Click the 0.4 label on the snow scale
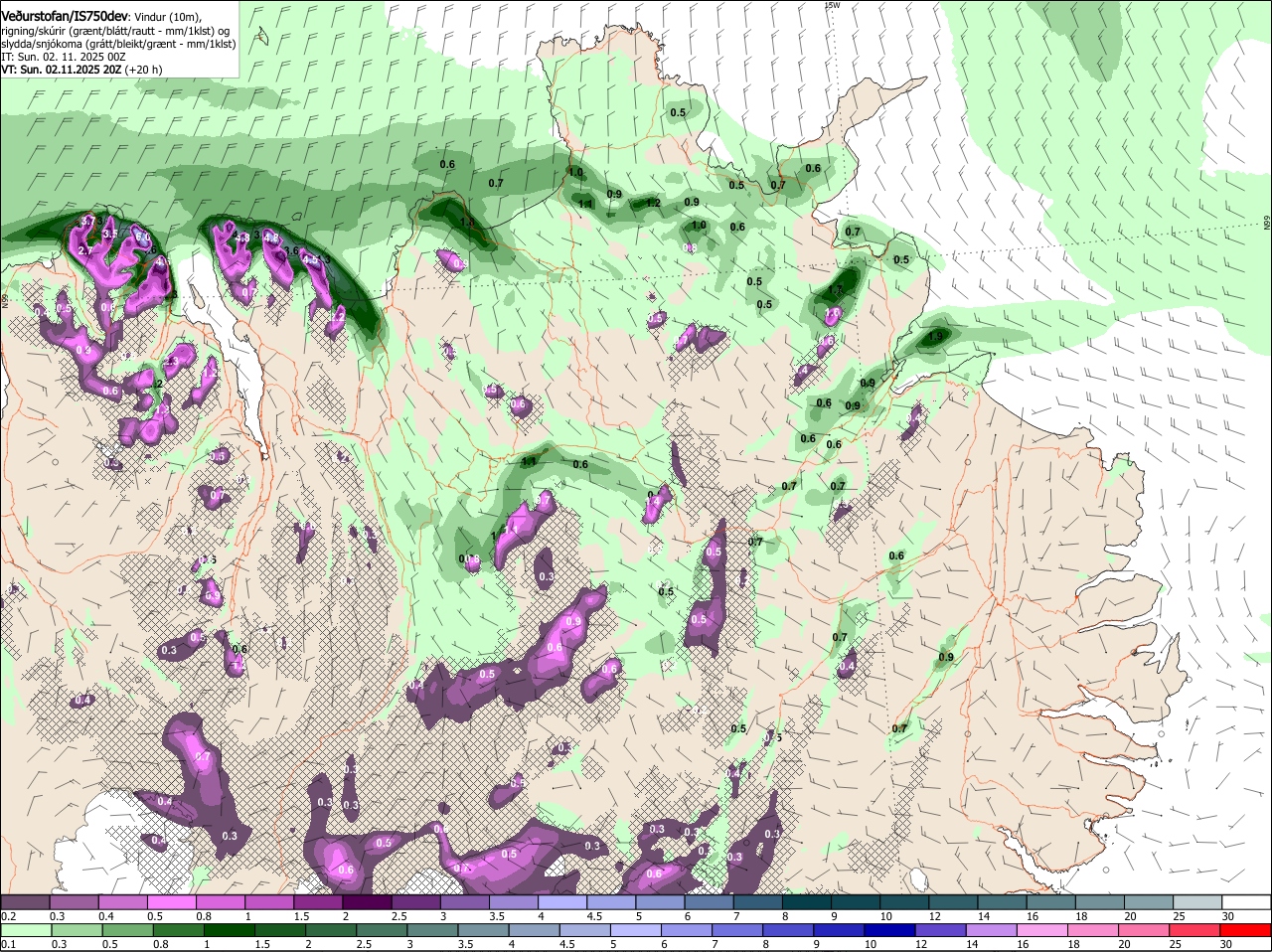Image resolution: width=1272 pixels, height=952 pixels. [x=106, y=916]
